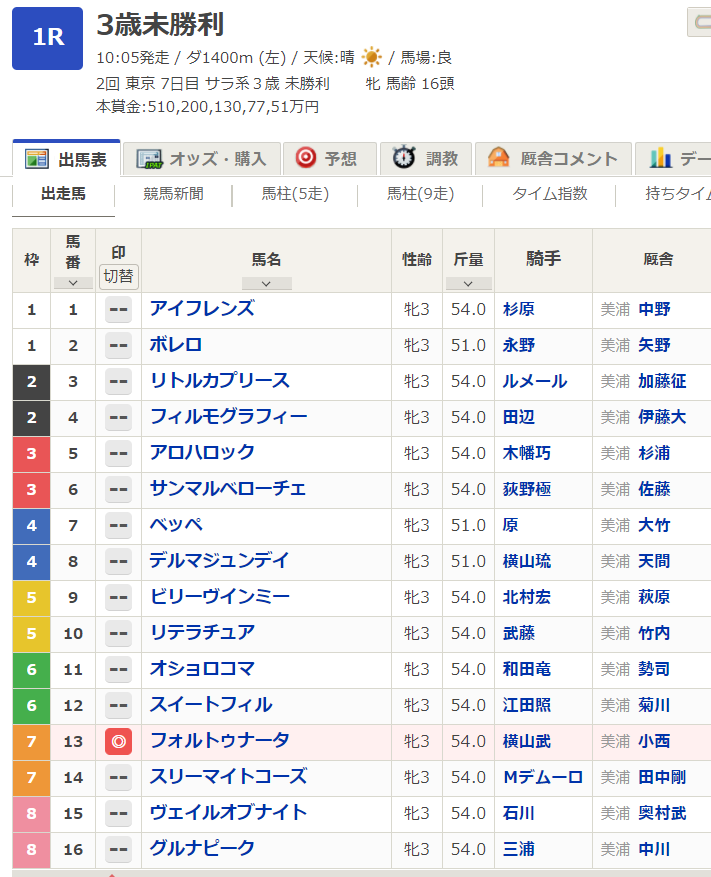Open horse page for ボレロ
This screenshot has width=711, height=877.
[176, 345]
